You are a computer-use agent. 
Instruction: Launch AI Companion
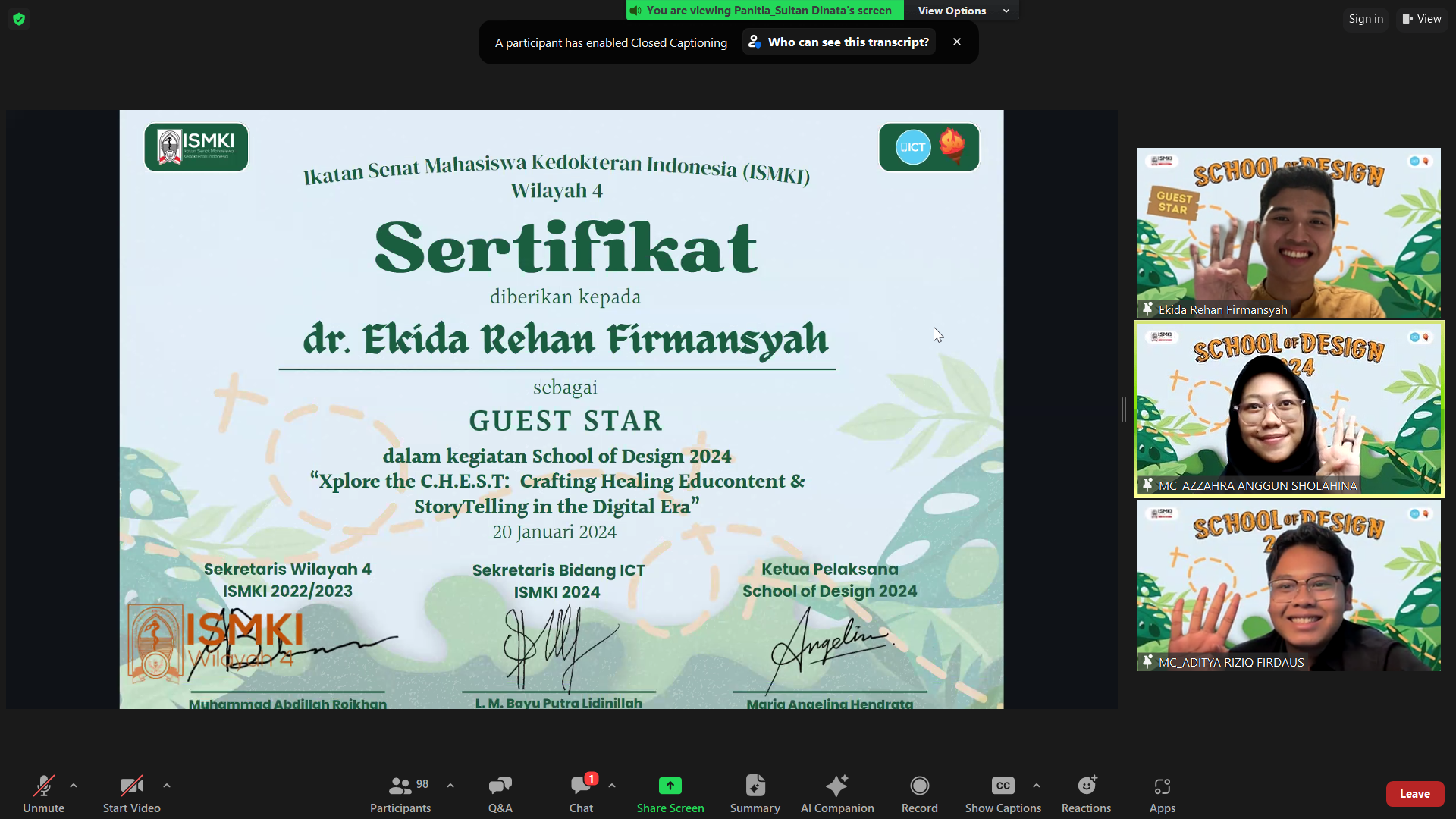[837, 793]
